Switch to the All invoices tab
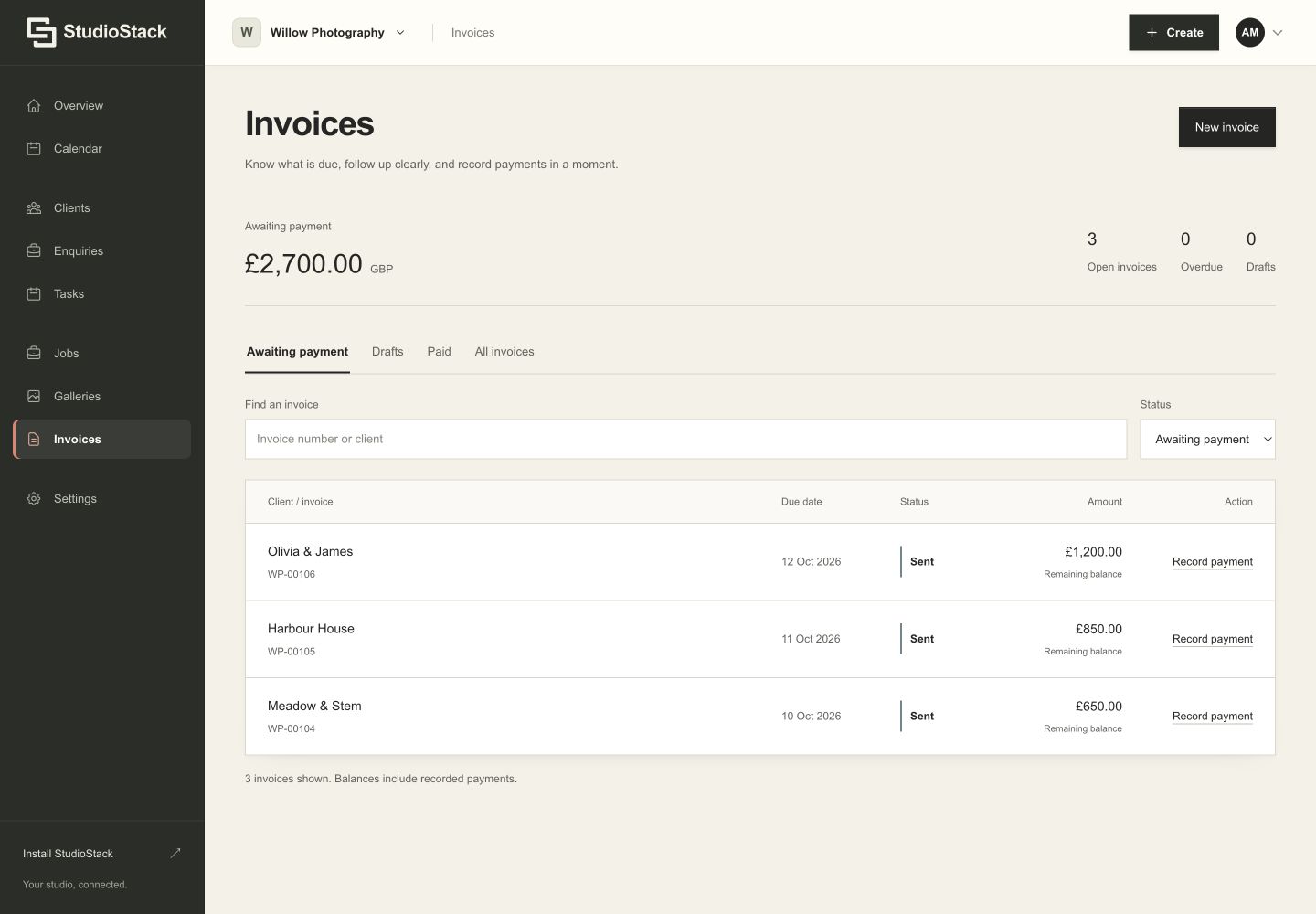Screen dimensions: 1316x914 [504, 352]
